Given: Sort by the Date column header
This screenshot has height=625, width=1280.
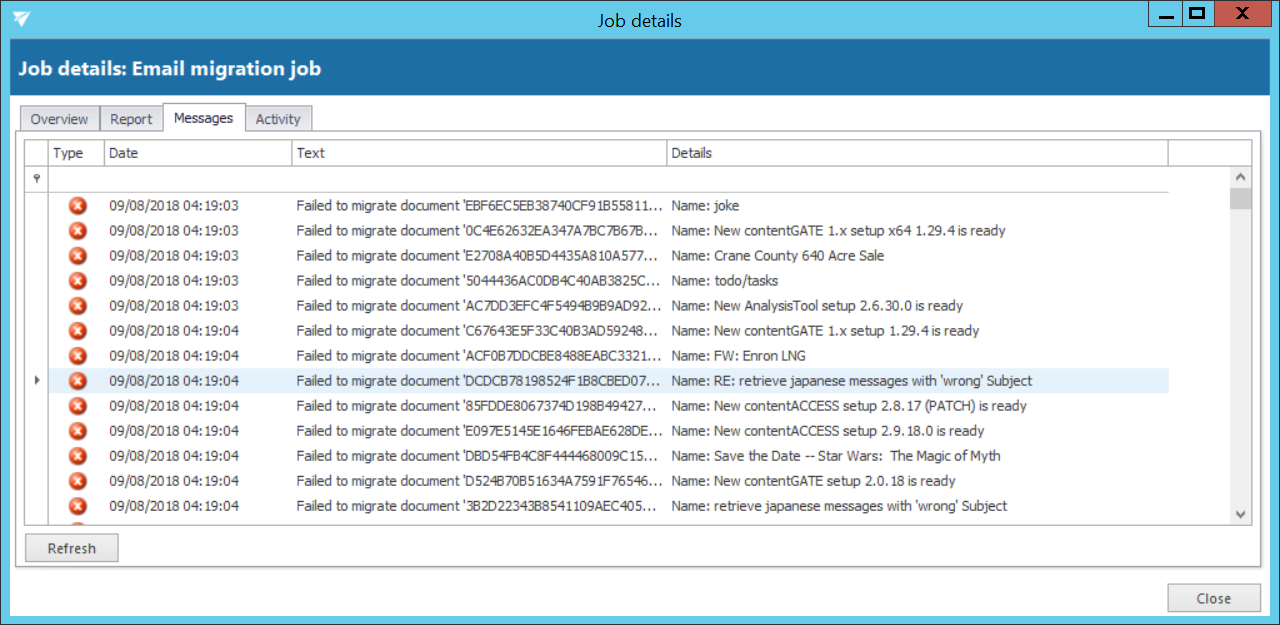Looking at the screenshot, I should tap(198, 153).
